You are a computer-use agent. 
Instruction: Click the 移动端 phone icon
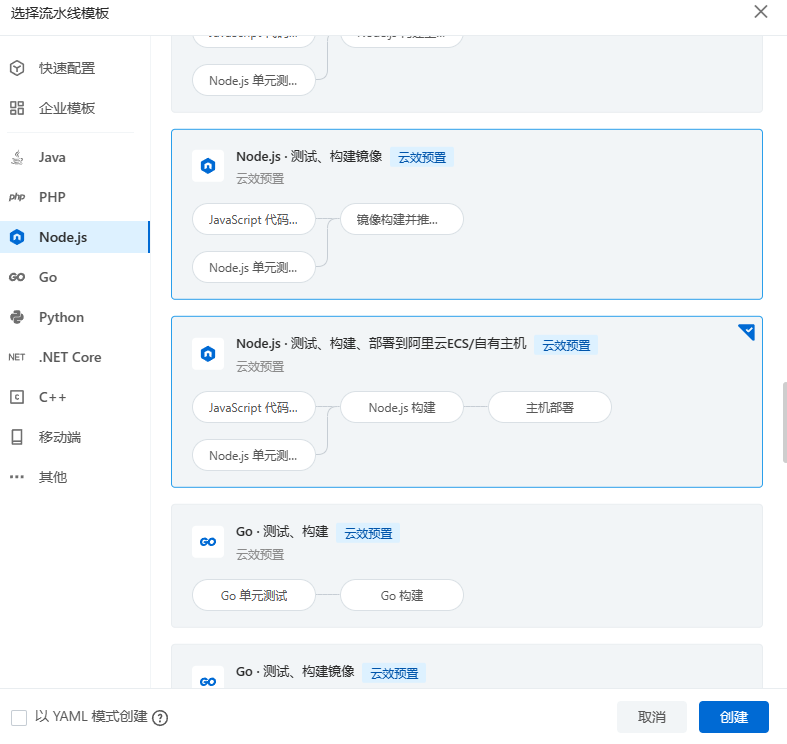(x=17, y=437)
